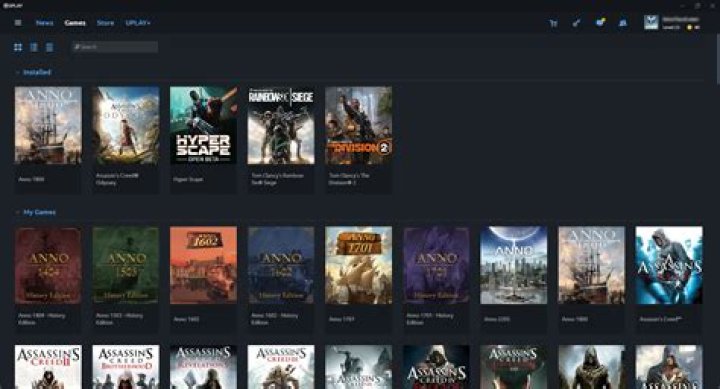720x389 pixels.
Task: Open the Anno 2205 tile
Action: pos(514,279)
